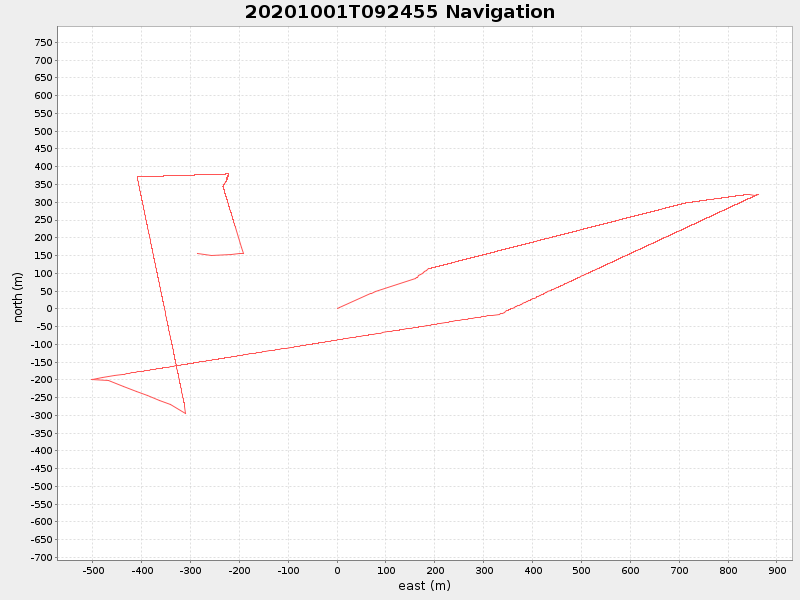The image size is (800, 600).
Task: Select the 100 north axis tick
Action: 43,273
